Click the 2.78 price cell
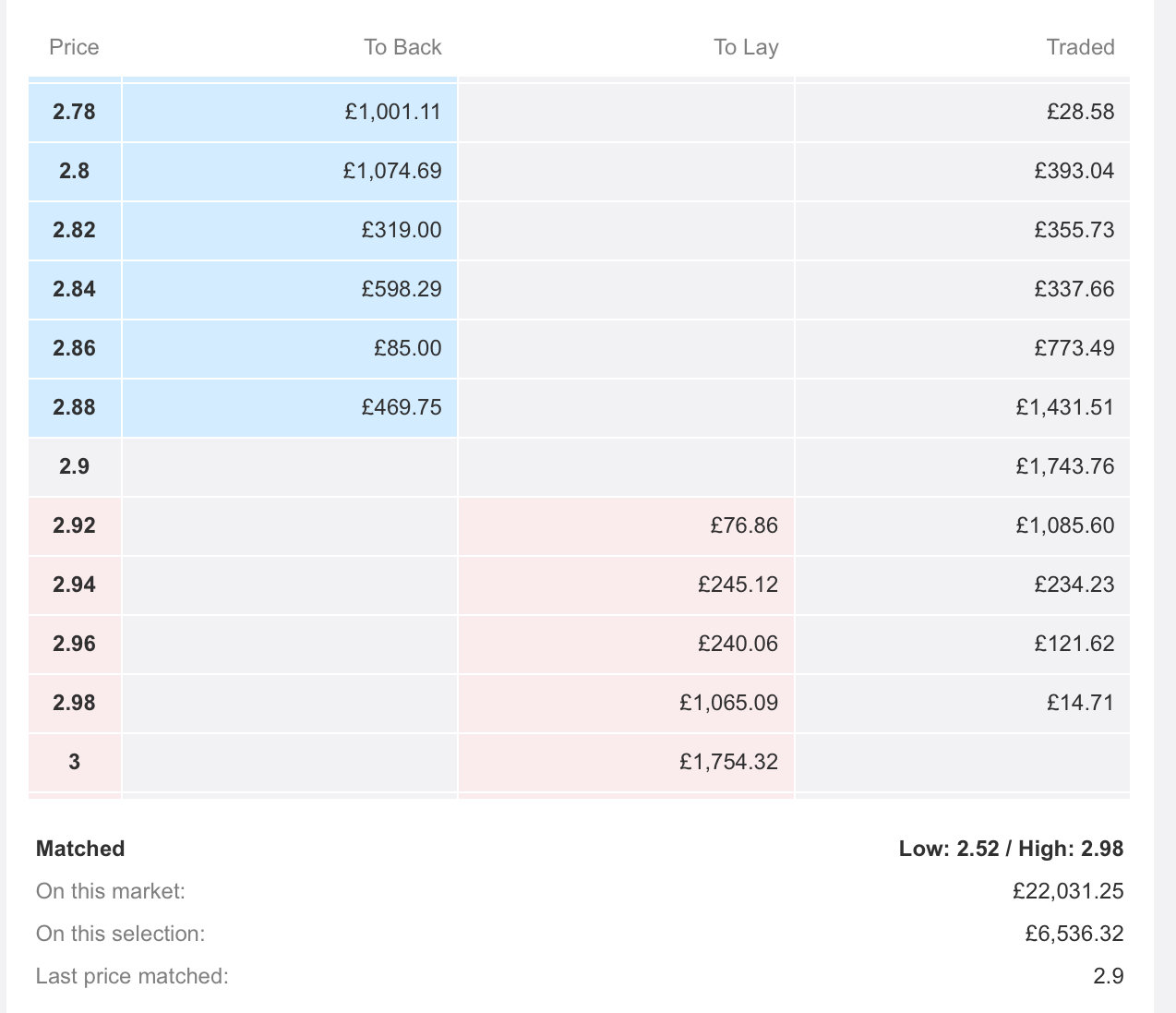 [74, 112]
